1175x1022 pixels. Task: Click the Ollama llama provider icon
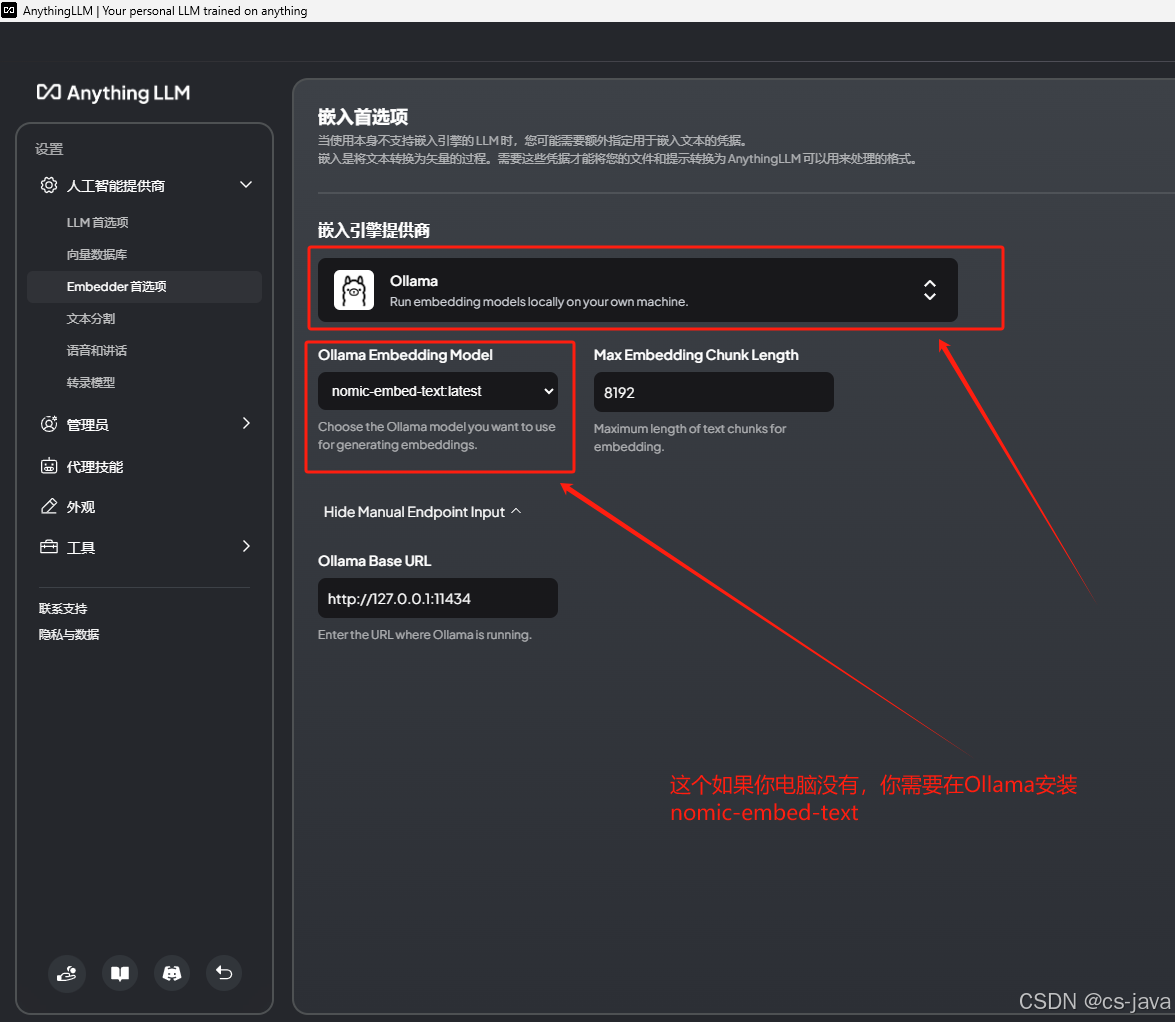(354, 290)
